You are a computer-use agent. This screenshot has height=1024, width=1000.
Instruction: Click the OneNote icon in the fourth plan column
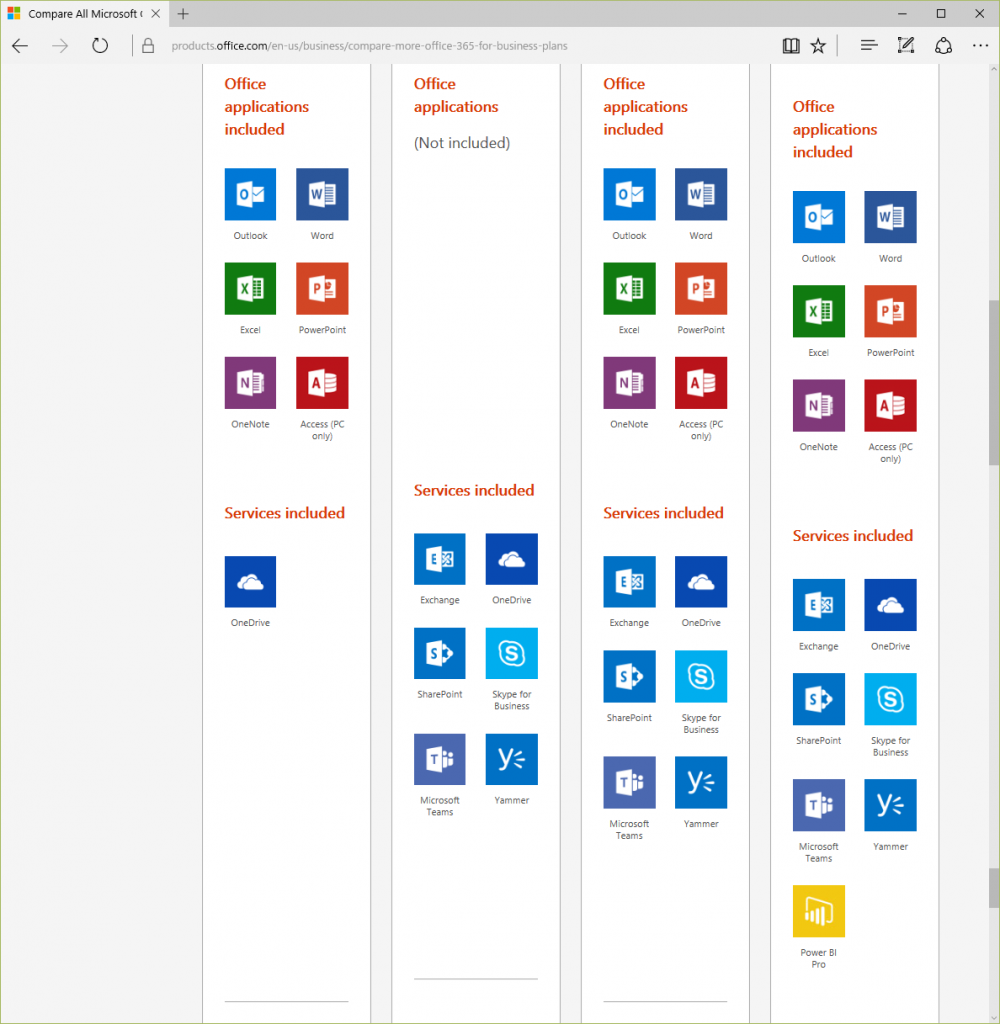click(818, 406)
